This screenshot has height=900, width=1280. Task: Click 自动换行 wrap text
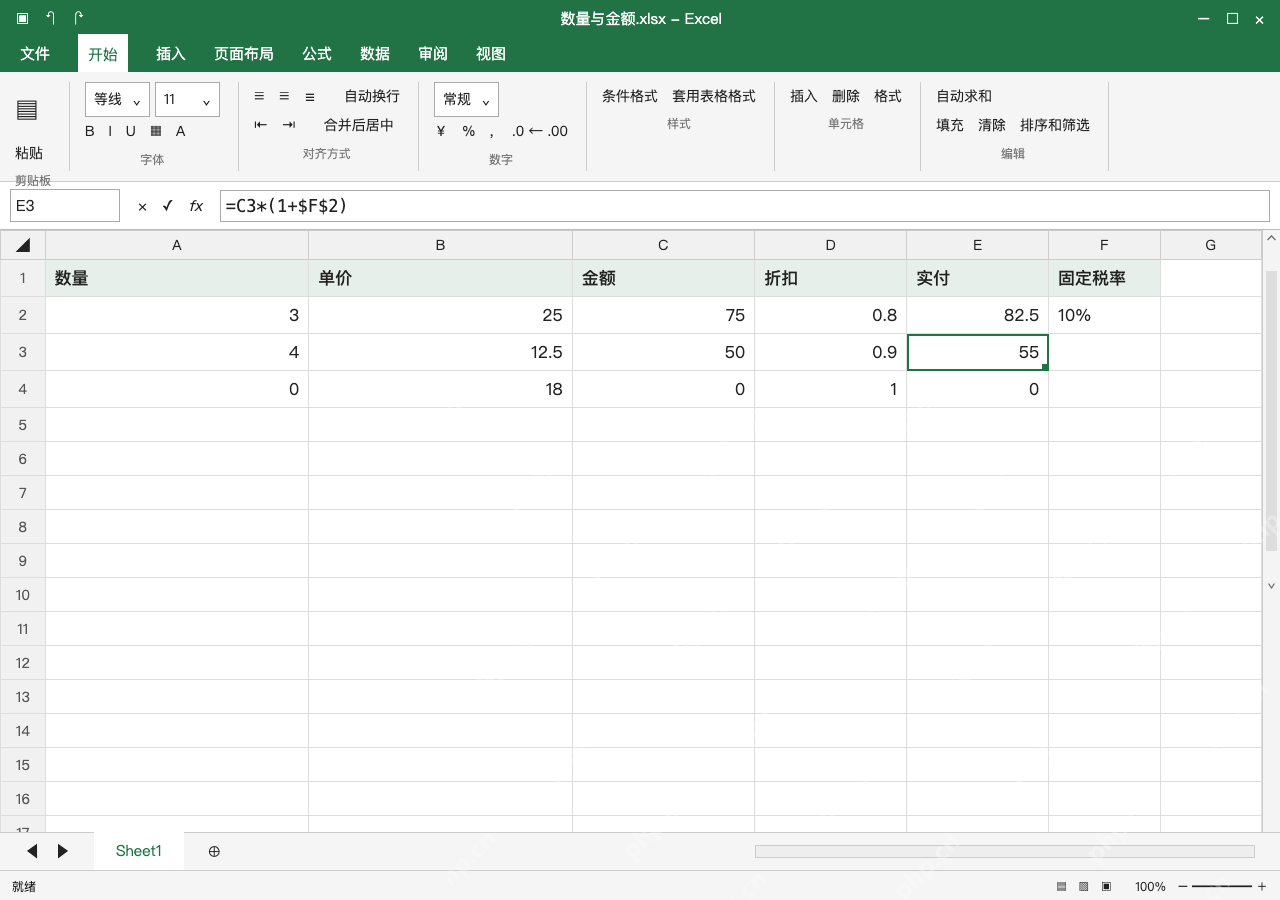tap(372, 96)
